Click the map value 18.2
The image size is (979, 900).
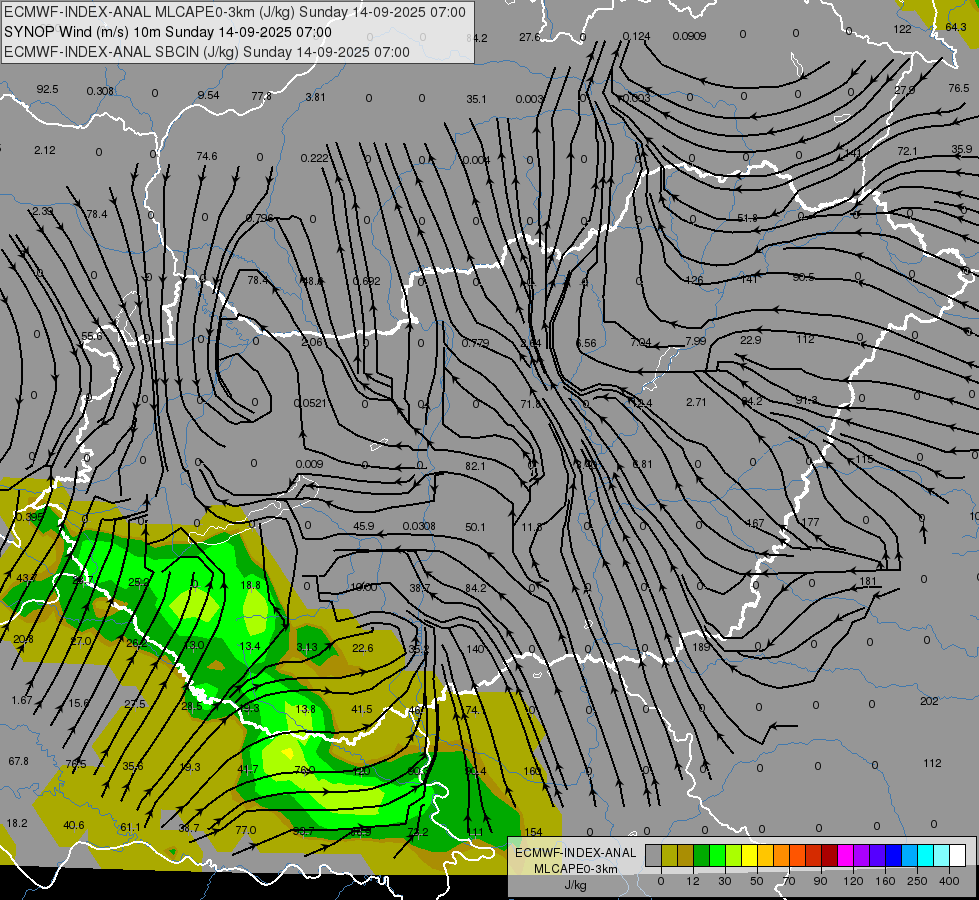(17, 823)
